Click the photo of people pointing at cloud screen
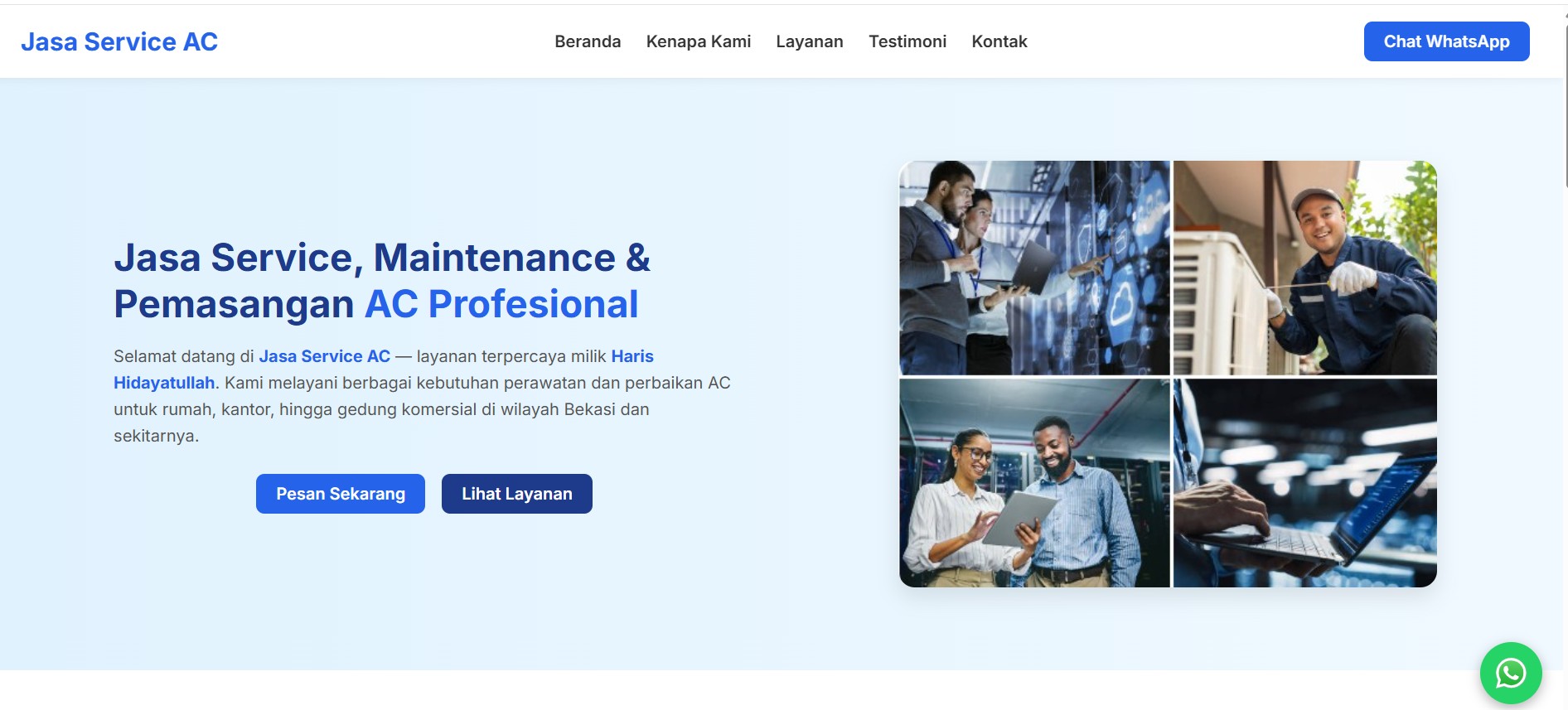Viewport: 1568px width, 710px height. (x=1034, y=268)
